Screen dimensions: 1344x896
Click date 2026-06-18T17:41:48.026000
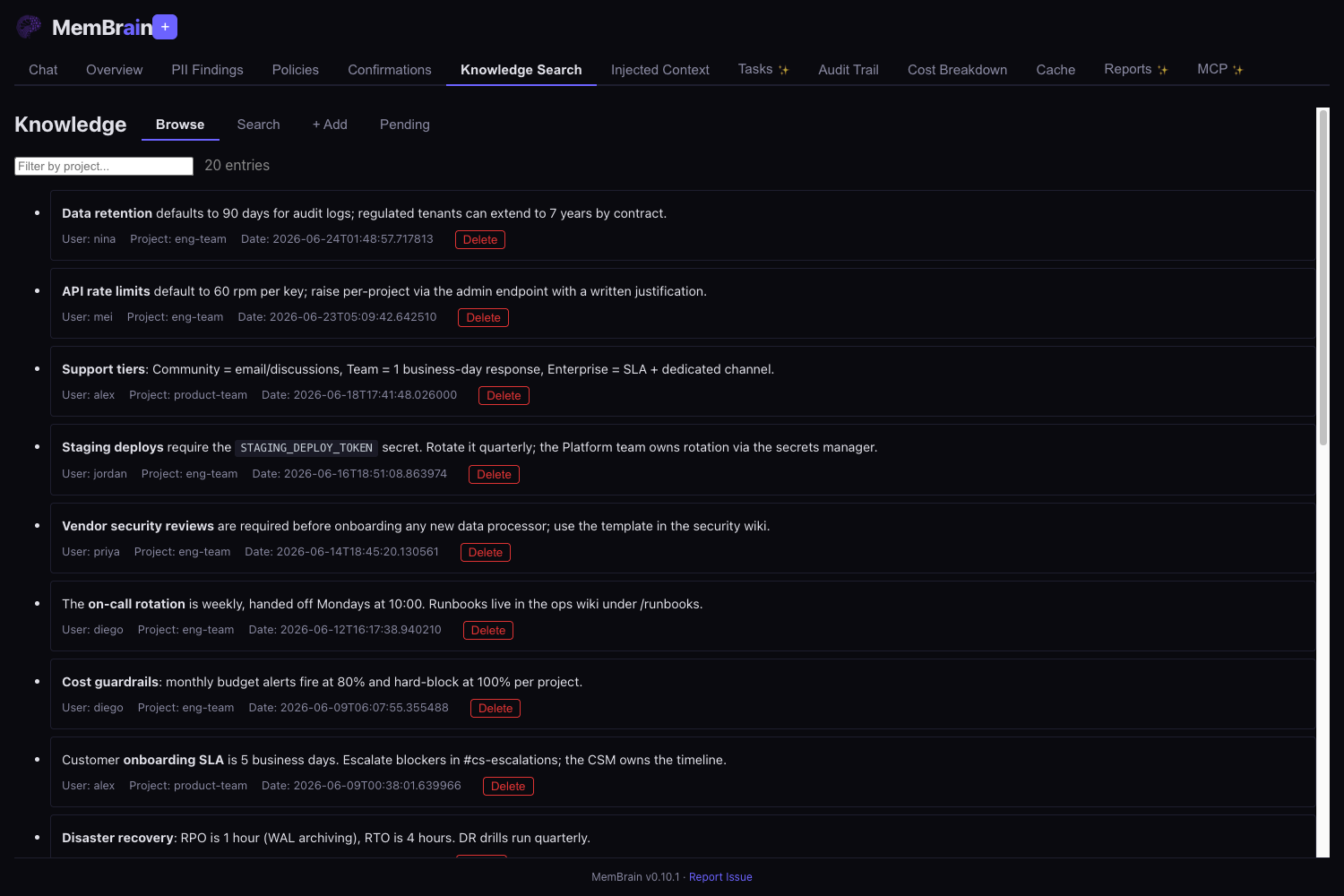[359, 395]
